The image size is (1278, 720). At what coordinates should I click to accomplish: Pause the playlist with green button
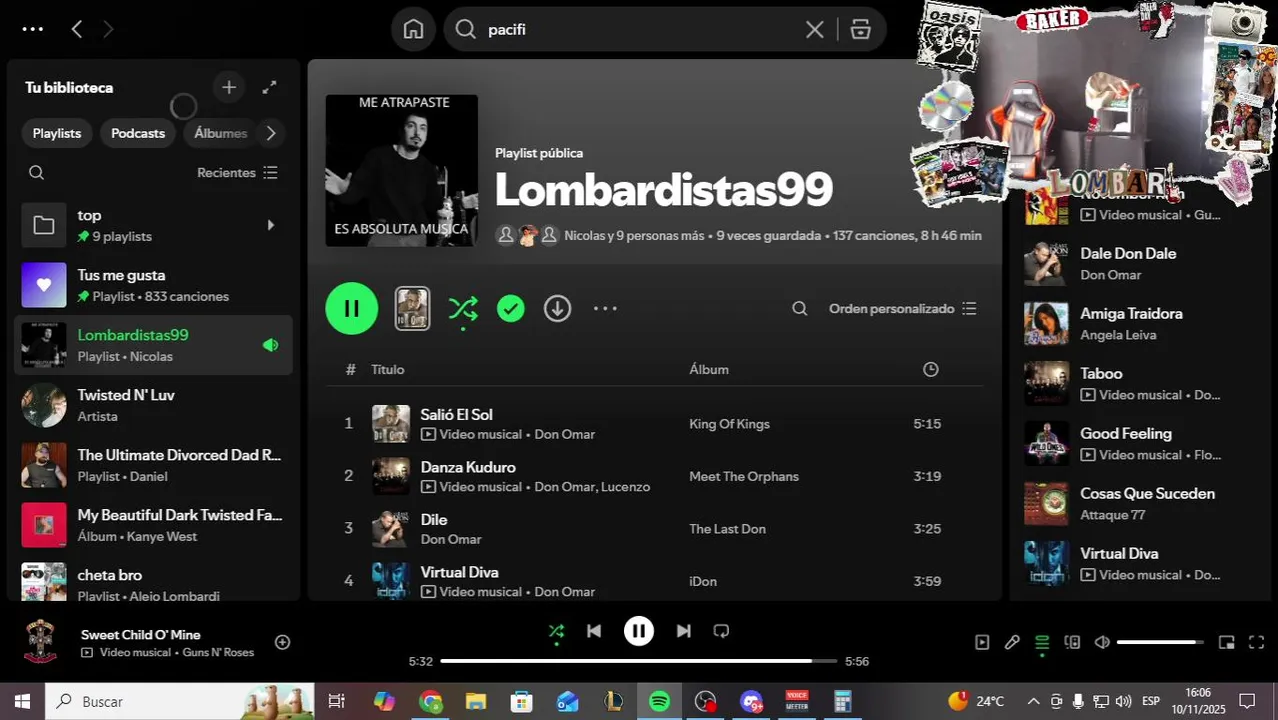coord(352,308)
